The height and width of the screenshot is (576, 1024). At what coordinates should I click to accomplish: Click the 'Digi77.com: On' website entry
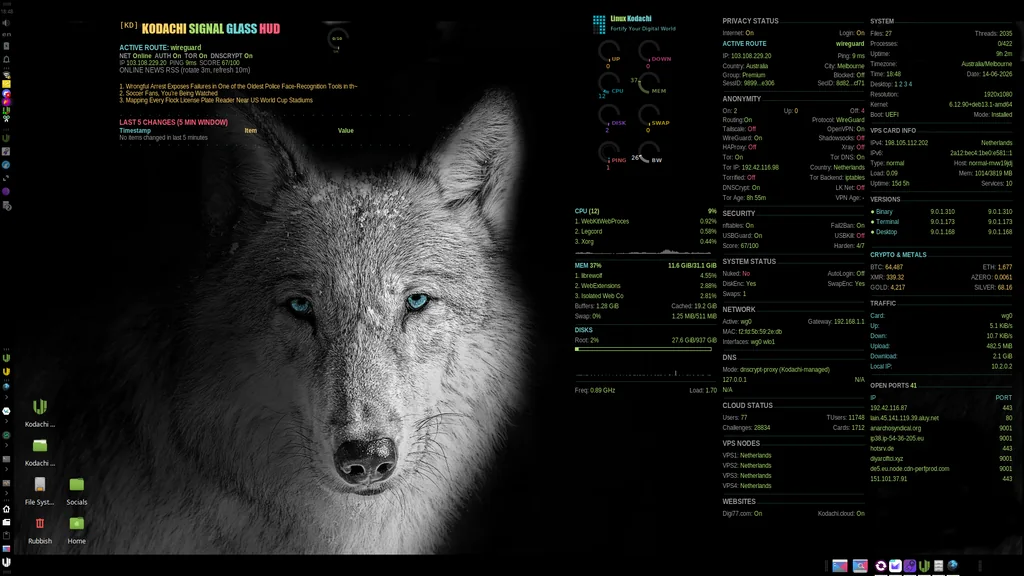(742, 513)
